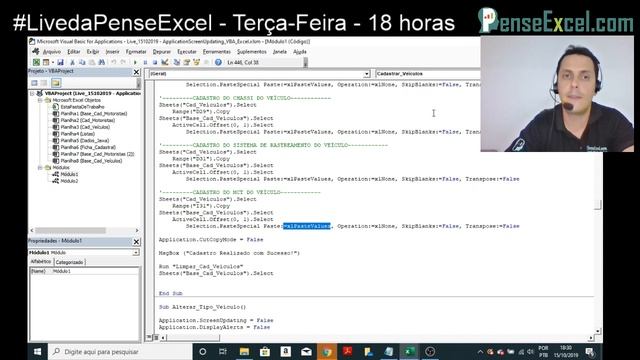Click the Paste toolbar icon
Screen dimensions: 640x360
pos(92,62)
